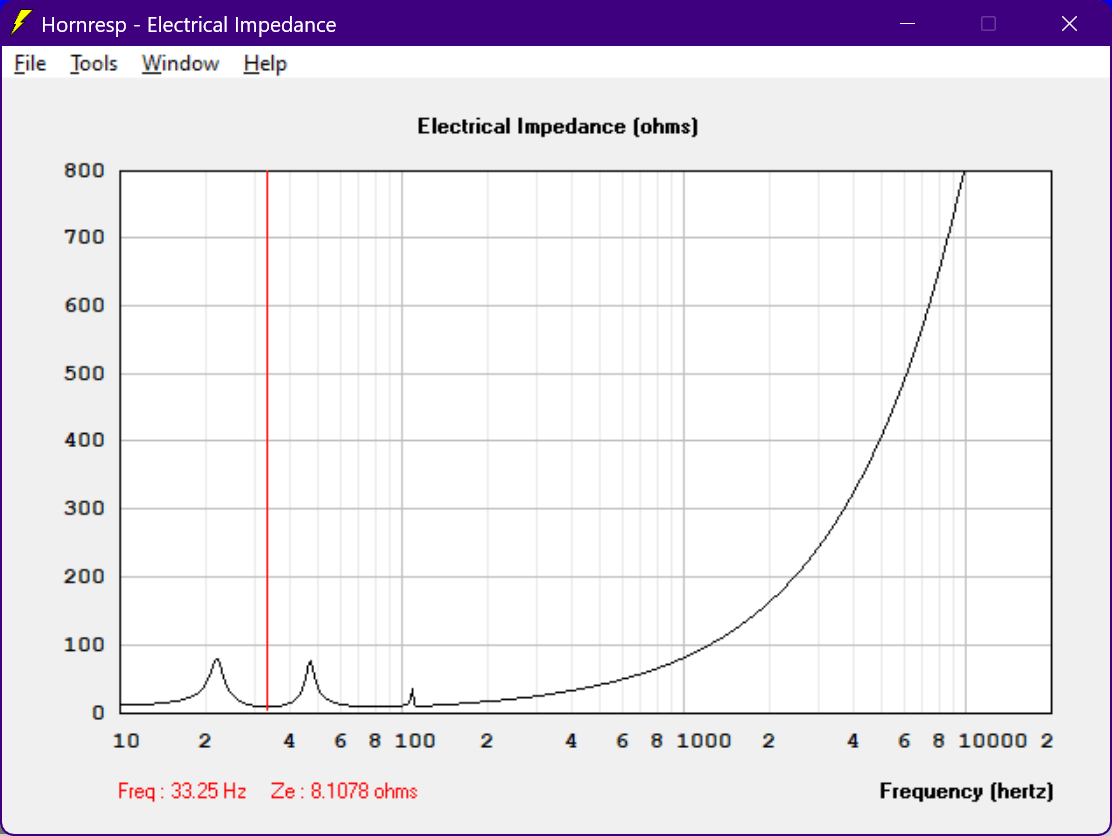Click the 'Frequency (hertz)' axis label
1112x836 pixels.
coord(966,791)
